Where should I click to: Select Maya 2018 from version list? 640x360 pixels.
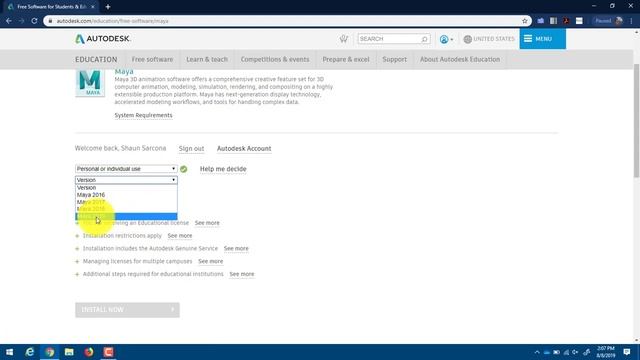(126, 209)
